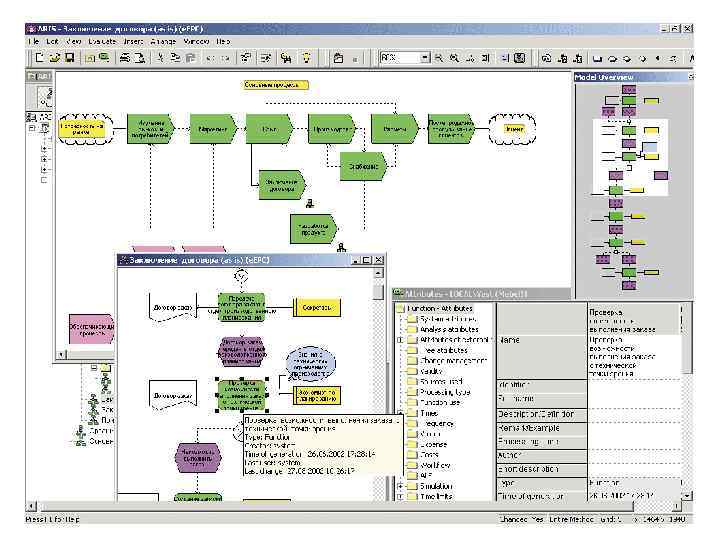This screenshot has height=540, width=720.
Task: Open the Insert menu
Action: (x=133, y=41)
